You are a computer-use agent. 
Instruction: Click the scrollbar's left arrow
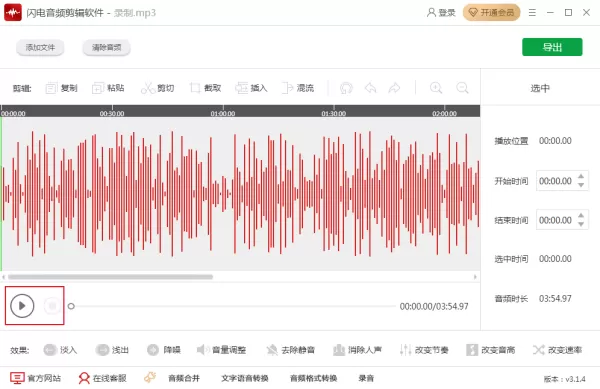coord(3,277)
